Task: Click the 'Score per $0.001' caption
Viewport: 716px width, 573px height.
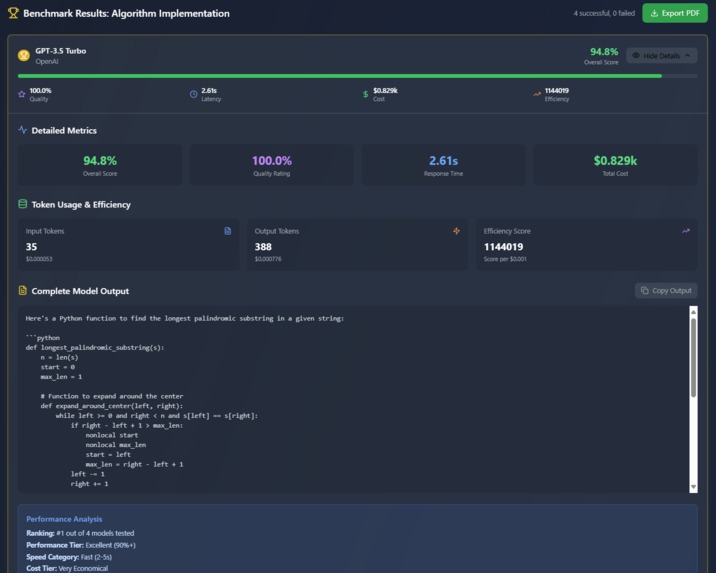Action: [505, 259]
